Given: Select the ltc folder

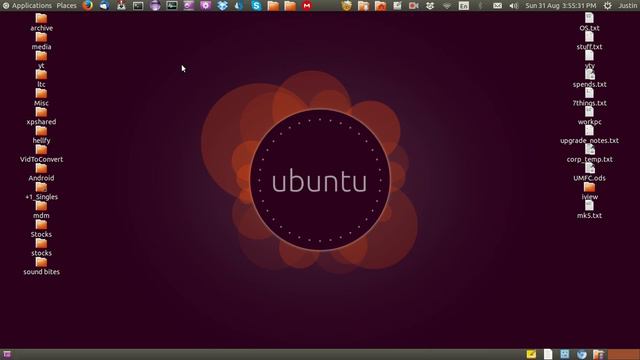Looking at the screenshot, I should (x=41, y=79).
